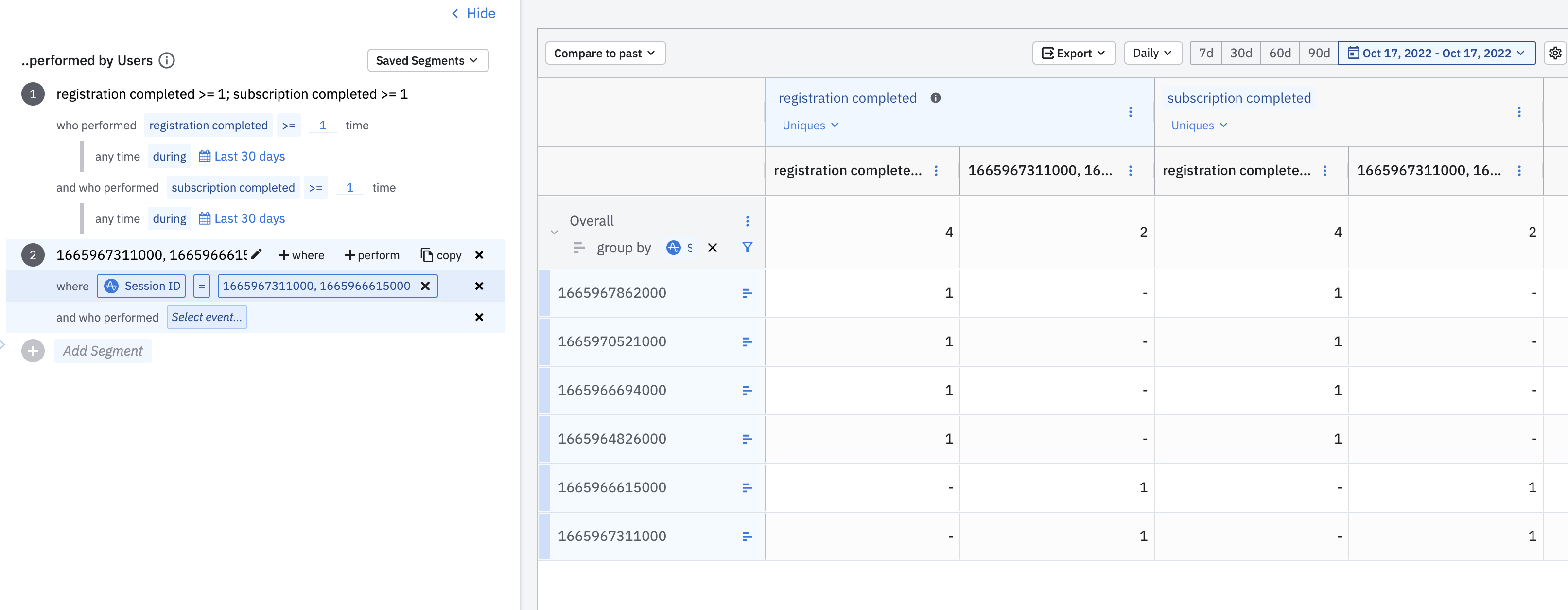The width and height of the screenshot is (1568, 610).
Task: Hide the segmentation side panel
Action: coord(473,14)
